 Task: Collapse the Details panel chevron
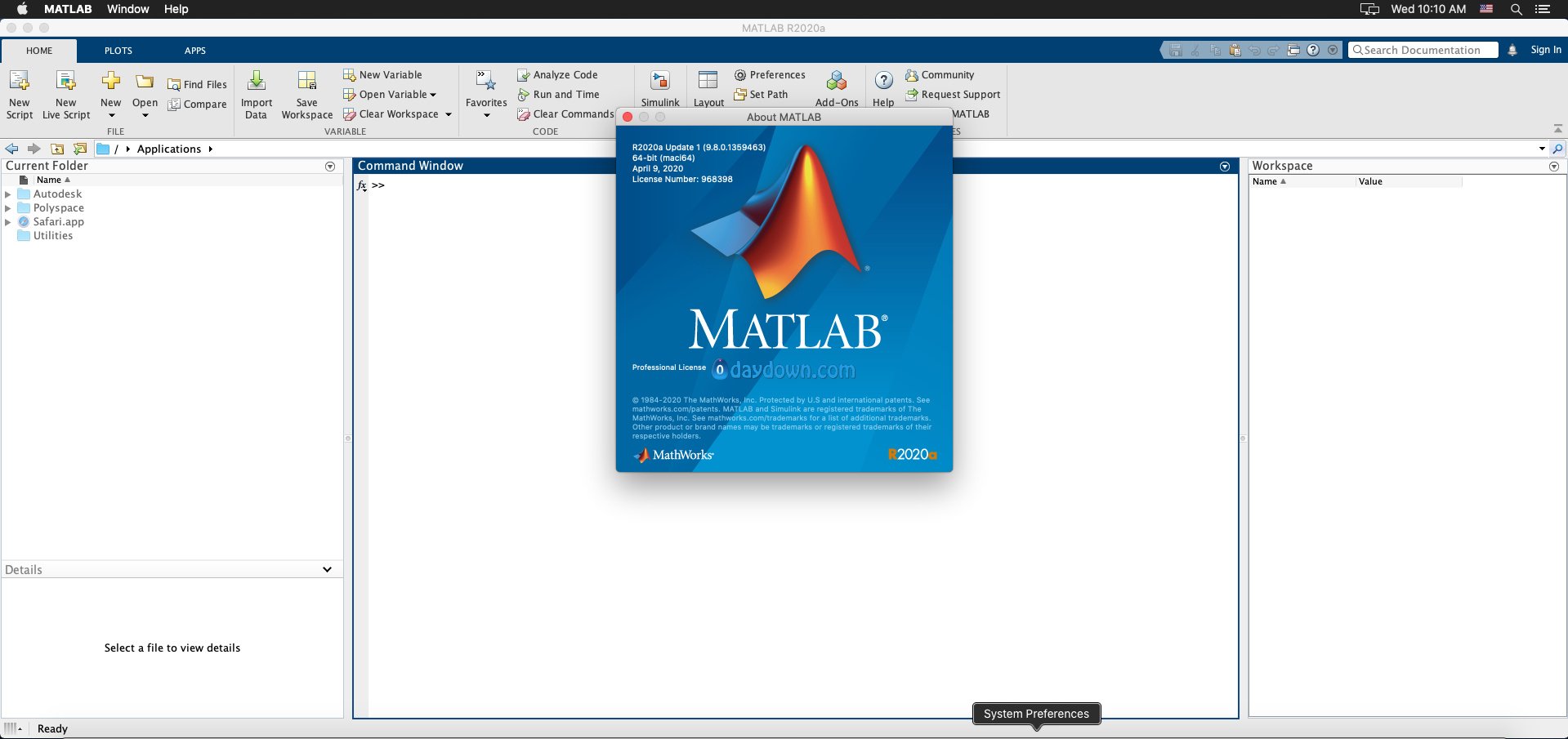point(327,569)
